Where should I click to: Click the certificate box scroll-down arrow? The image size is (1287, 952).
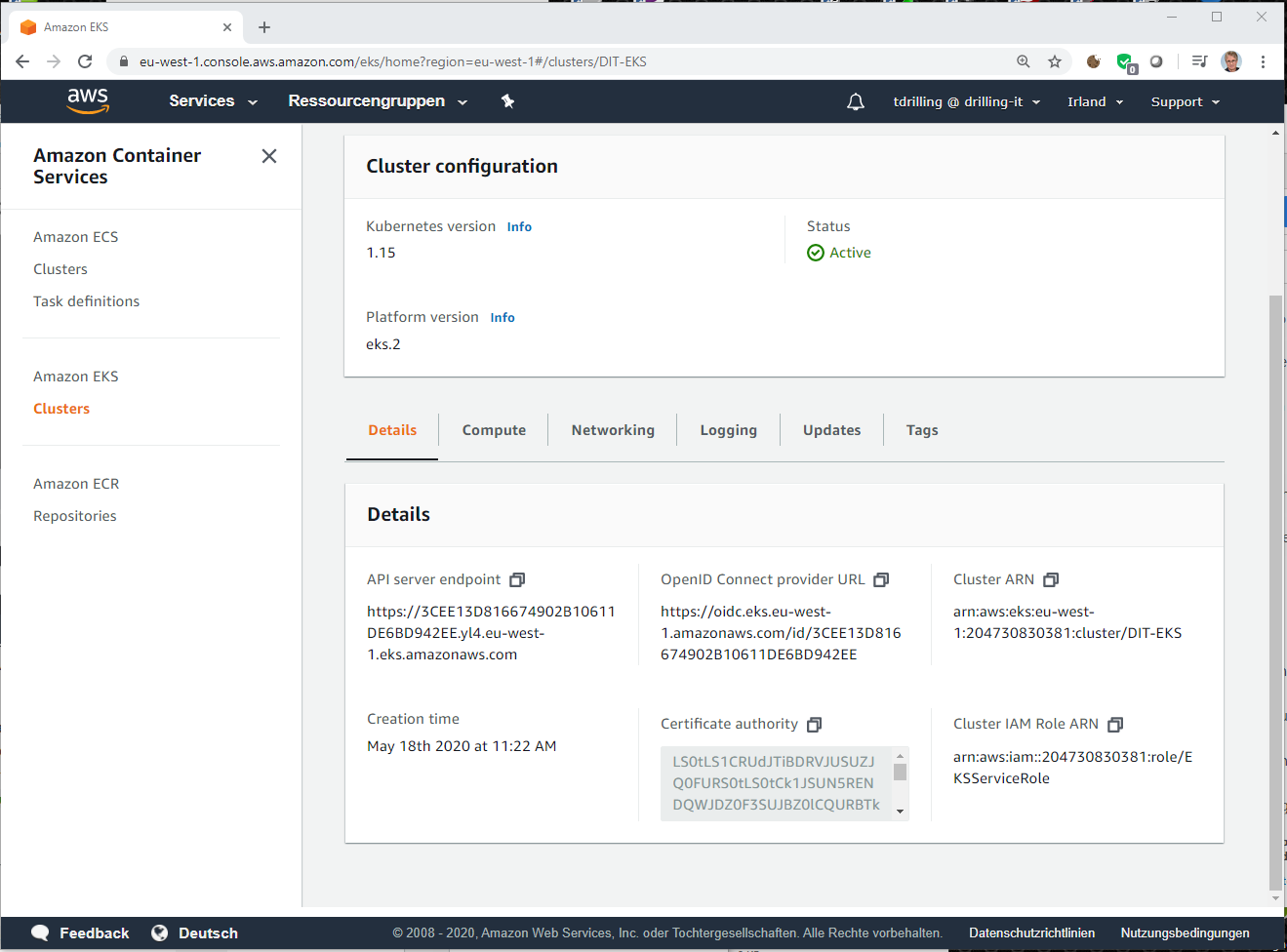(x=900, y=812)
